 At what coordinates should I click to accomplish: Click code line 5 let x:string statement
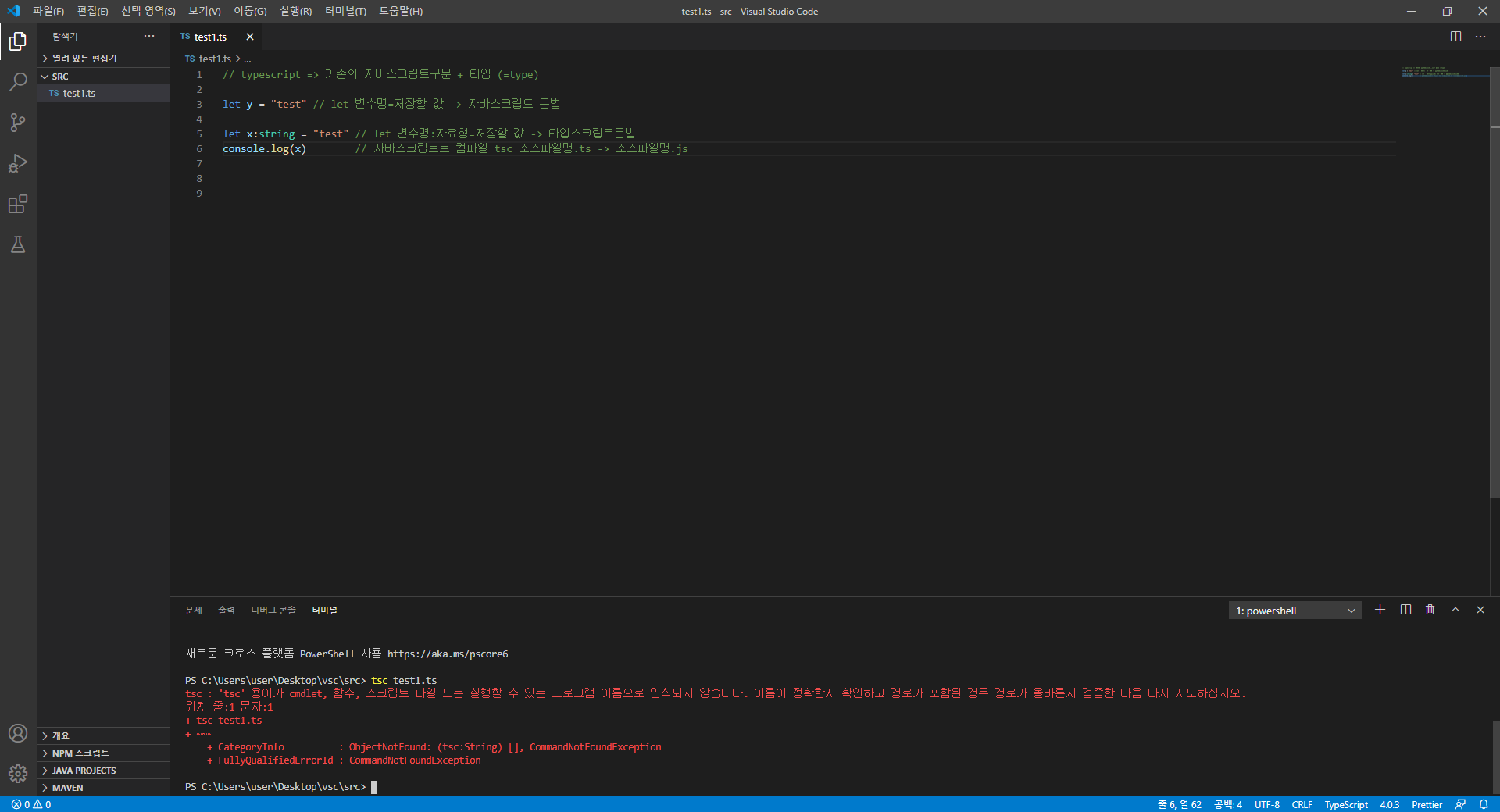(286, 134)
